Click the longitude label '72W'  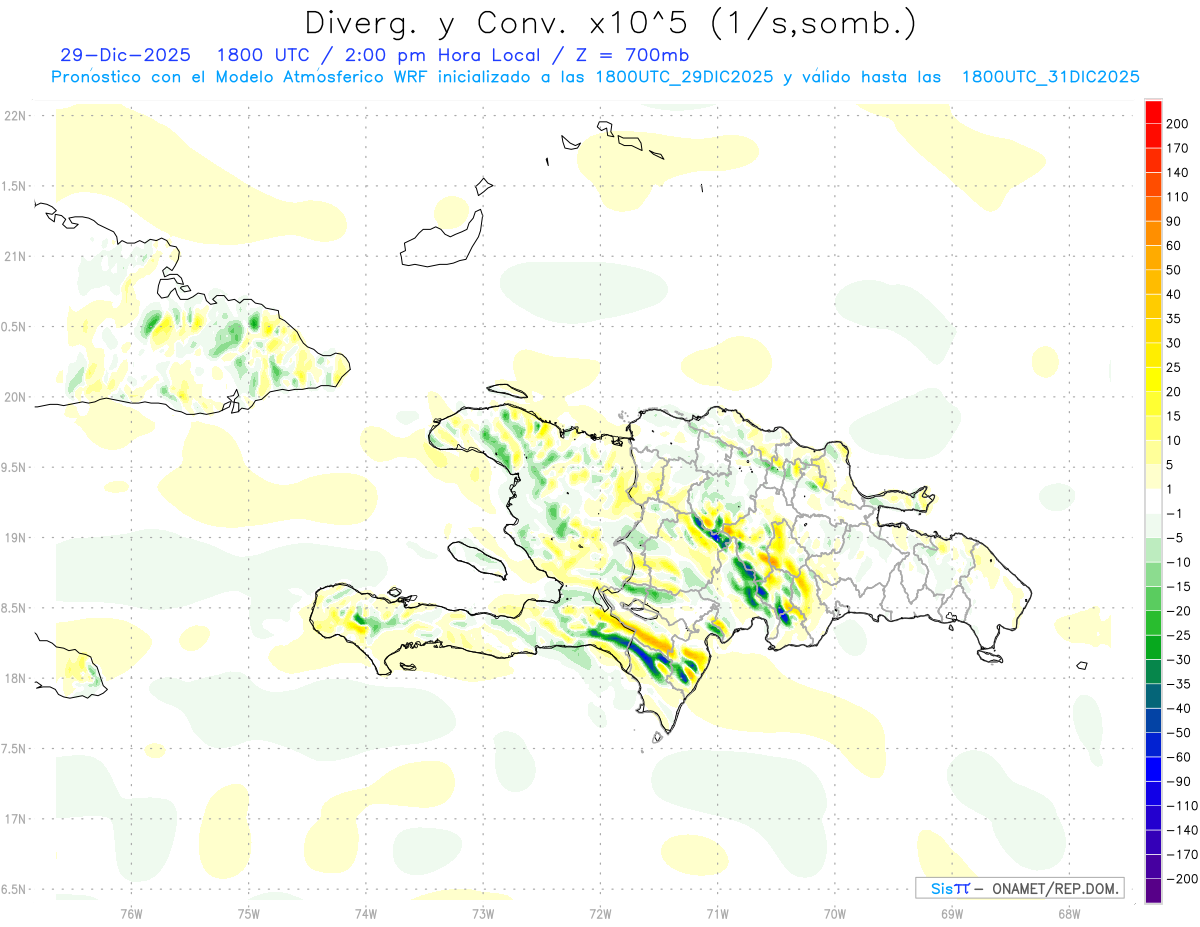pos(600,913)
